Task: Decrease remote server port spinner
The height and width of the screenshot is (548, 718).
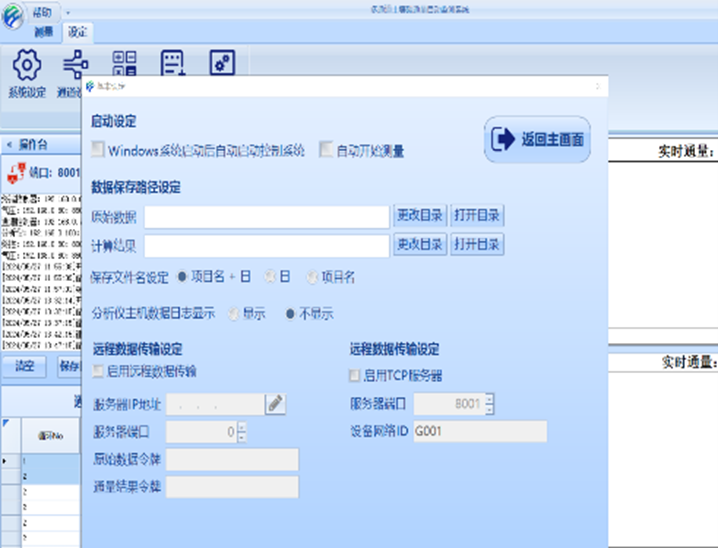Action: tap(242, 437)
